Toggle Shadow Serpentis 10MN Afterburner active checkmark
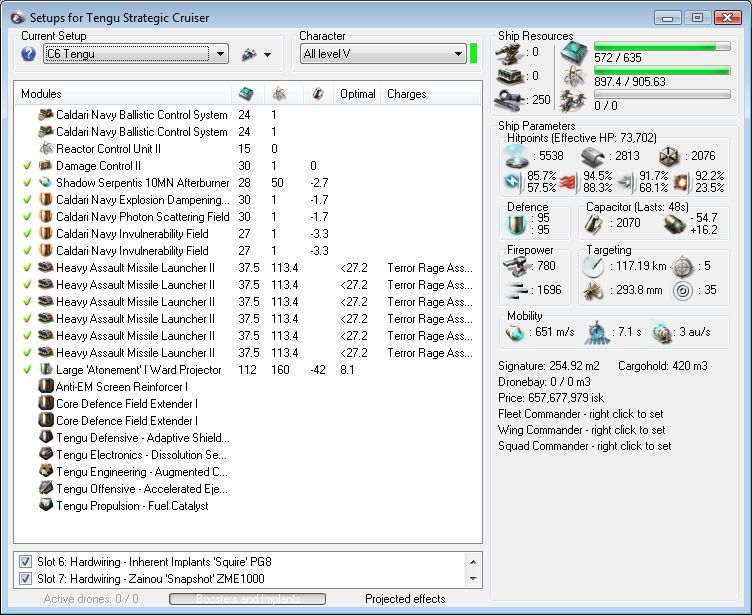The width and height of the screenshot is (752, 615). 27,183
